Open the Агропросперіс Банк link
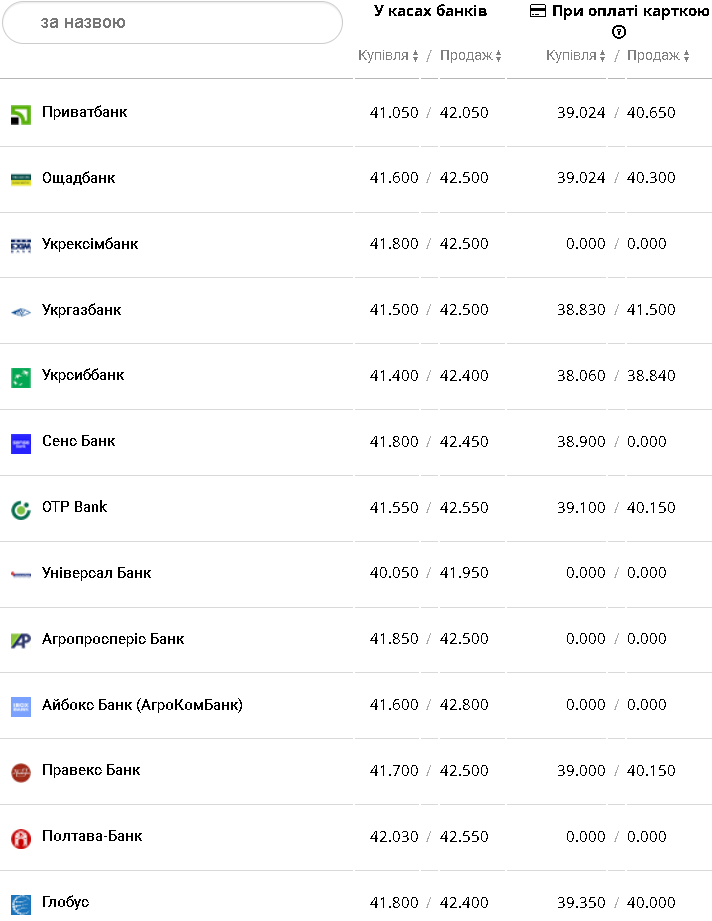The height and width of the screenshot is (921, 712). point(113,639)
